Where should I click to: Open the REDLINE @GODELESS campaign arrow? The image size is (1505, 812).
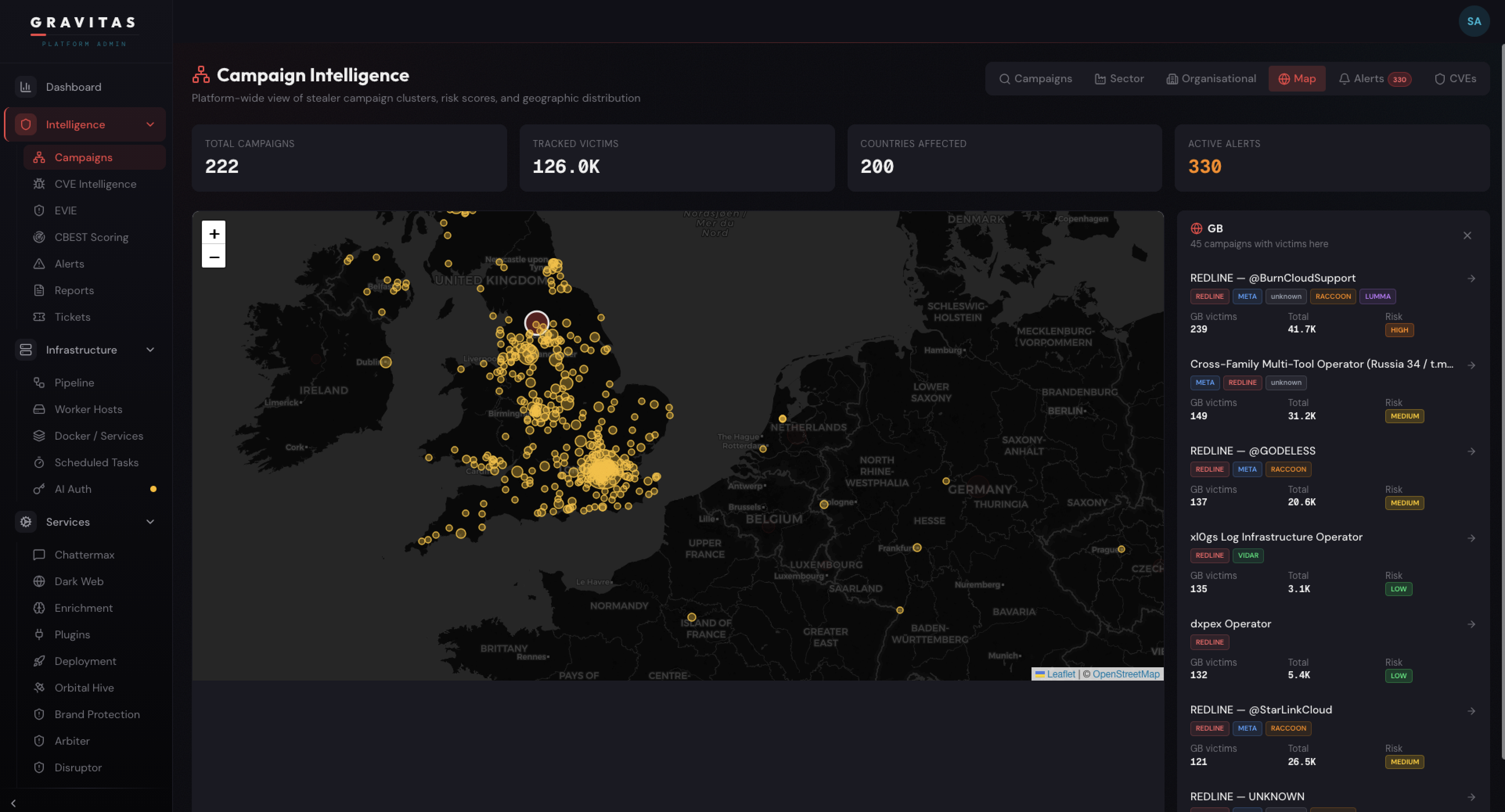(1471, 451)
